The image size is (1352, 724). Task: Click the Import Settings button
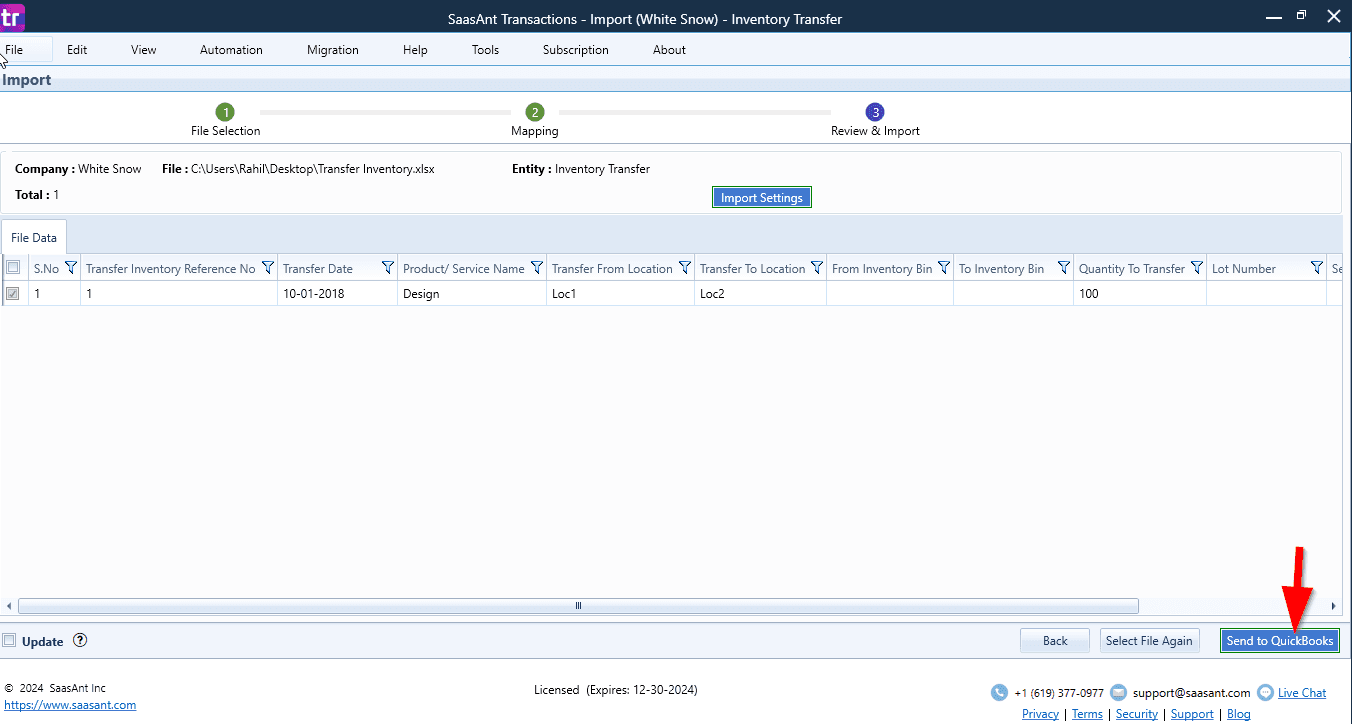(x=762, y=198)
